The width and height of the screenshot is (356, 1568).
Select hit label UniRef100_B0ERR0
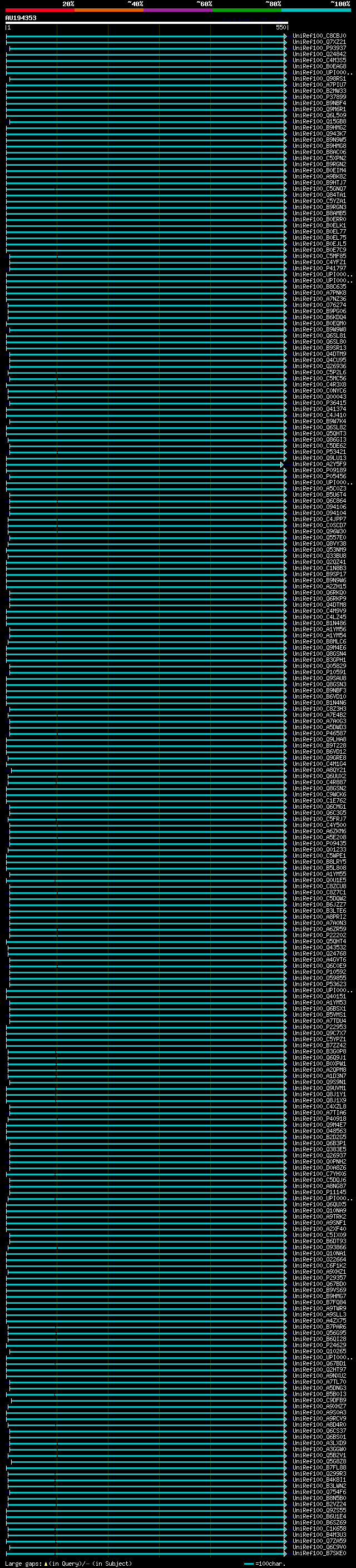[319, 219]
